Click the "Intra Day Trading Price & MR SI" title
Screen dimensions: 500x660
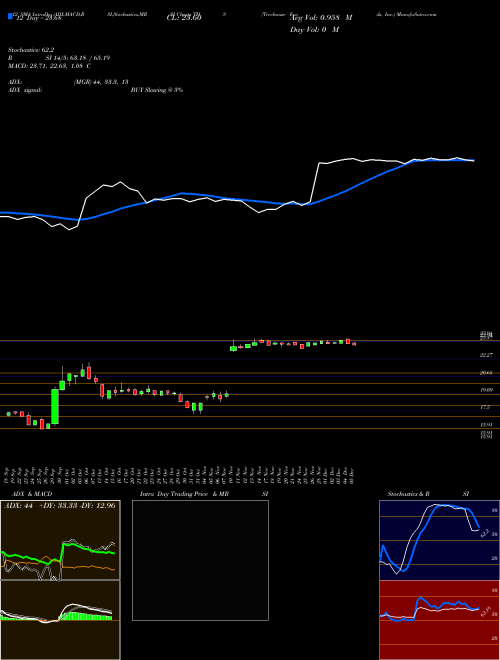coord(204,494)
